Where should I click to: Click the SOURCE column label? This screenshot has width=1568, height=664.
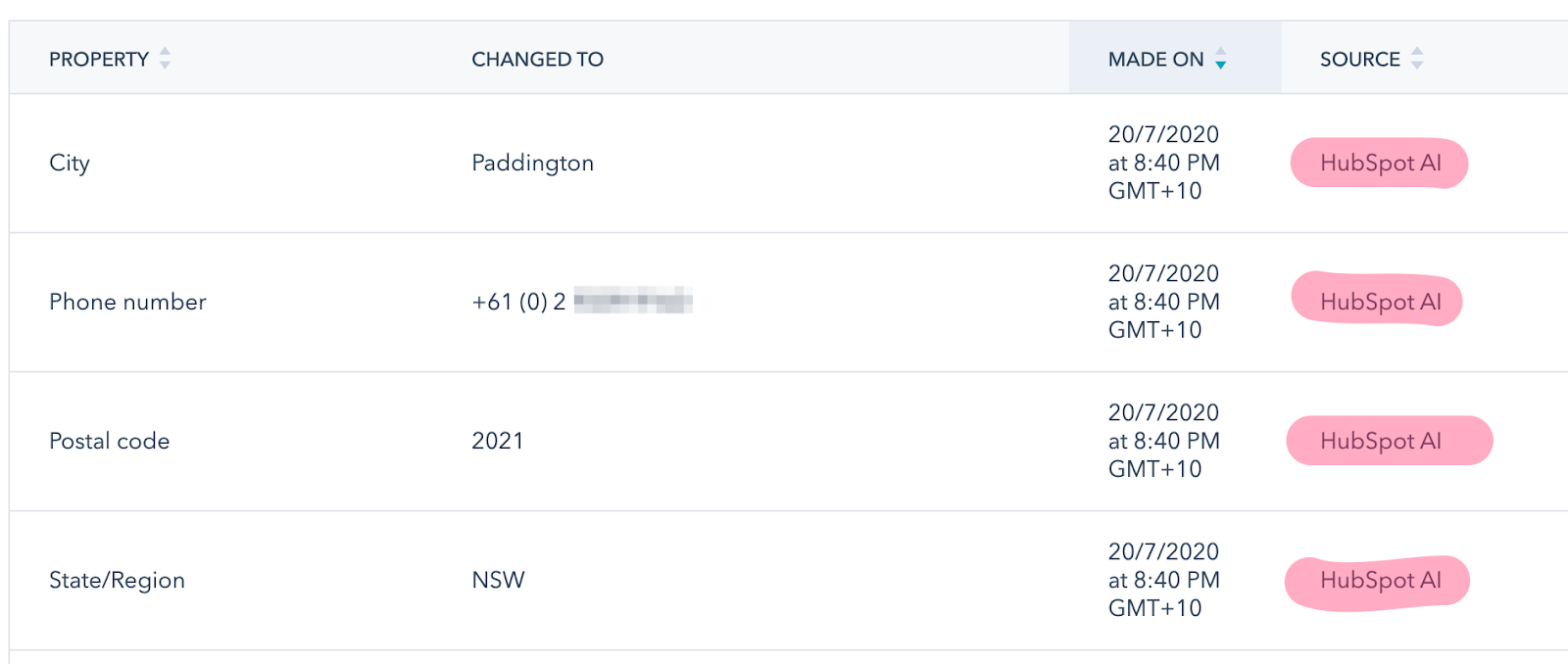tap(1359, 60)
